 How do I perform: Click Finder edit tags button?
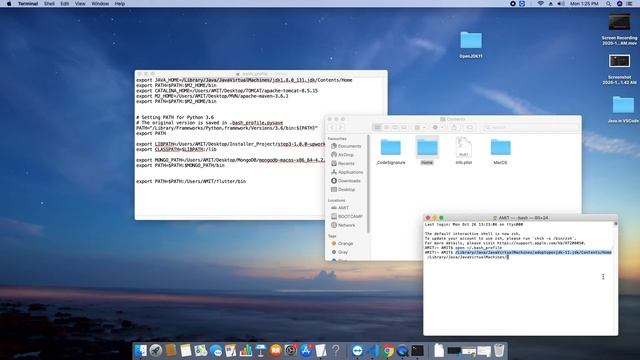click(x=469, y=128)
